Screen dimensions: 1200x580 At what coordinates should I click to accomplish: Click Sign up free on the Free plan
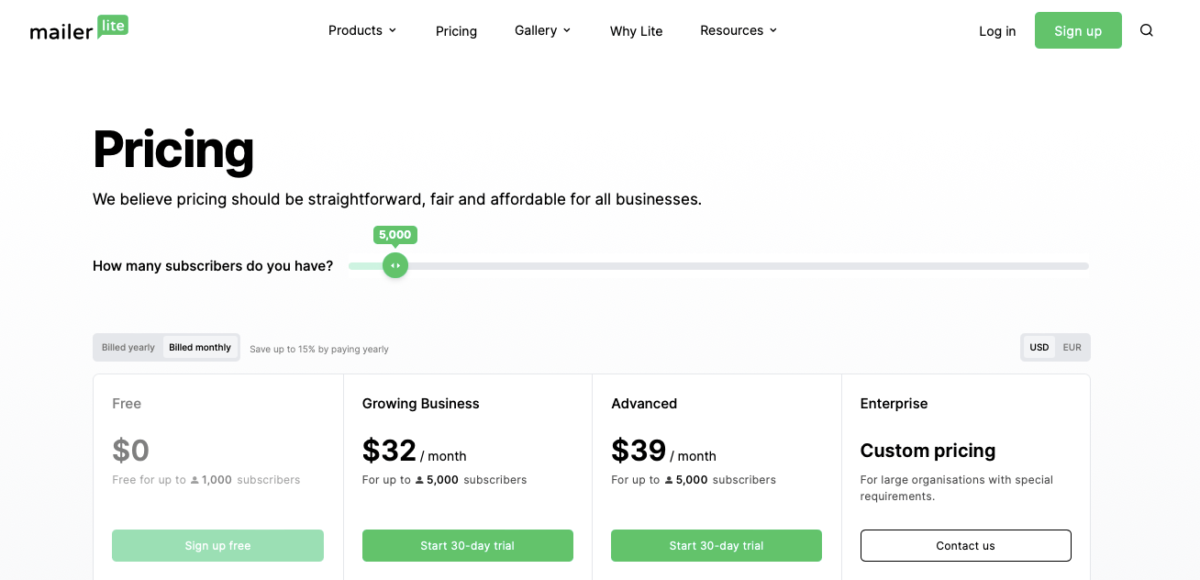[217, 545]
